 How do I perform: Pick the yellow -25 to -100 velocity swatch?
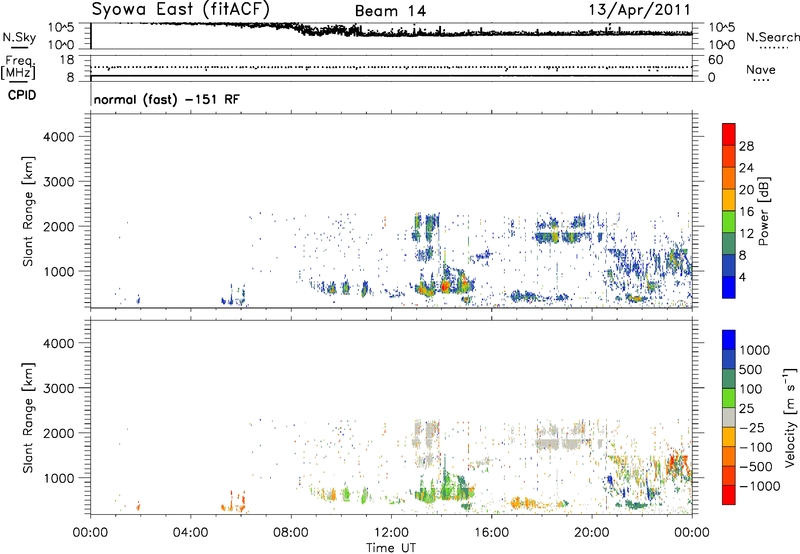click(x=729, y=437)
